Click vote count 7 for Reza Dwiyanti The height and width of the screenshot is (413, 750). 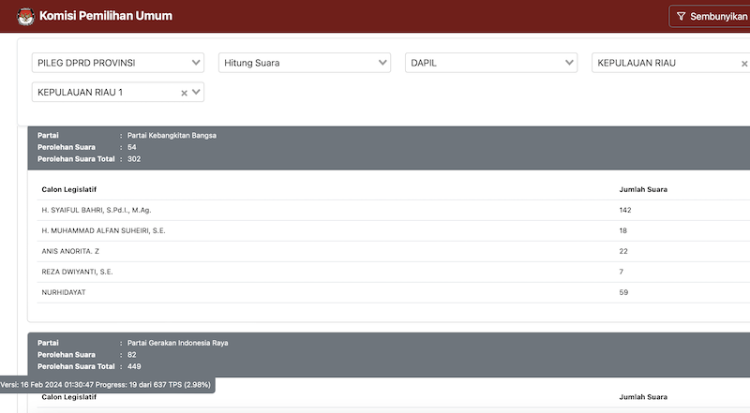pos(621,272)
